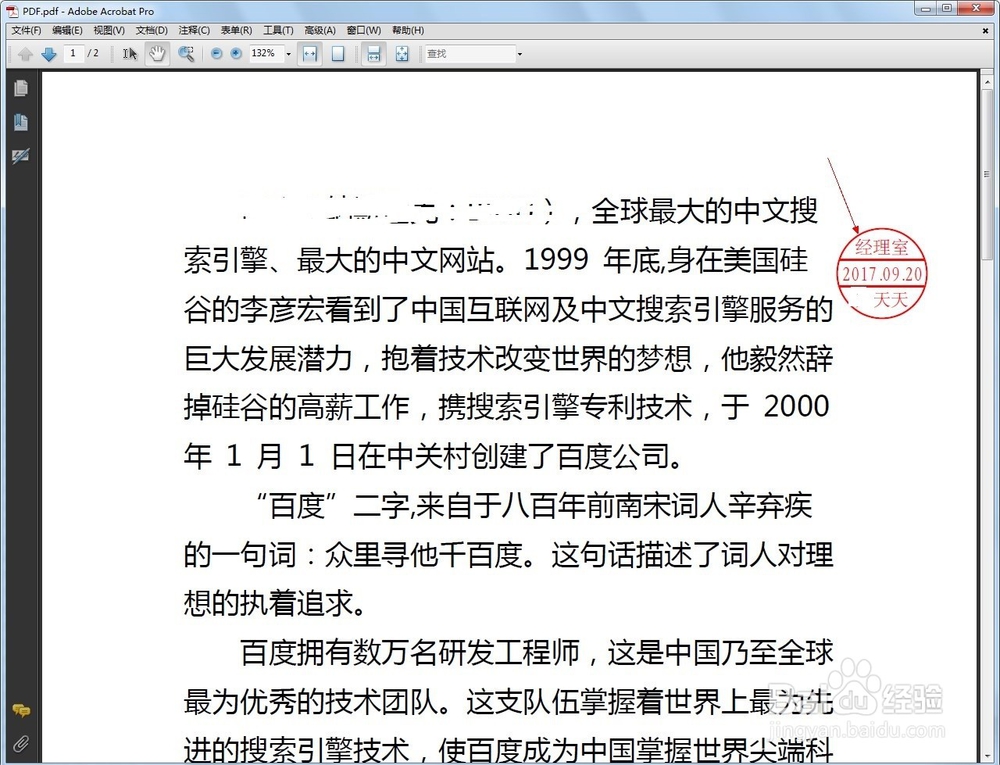Open the 注释(C) menu
This screenshot has height=765, width=1000.
[194, 30]
